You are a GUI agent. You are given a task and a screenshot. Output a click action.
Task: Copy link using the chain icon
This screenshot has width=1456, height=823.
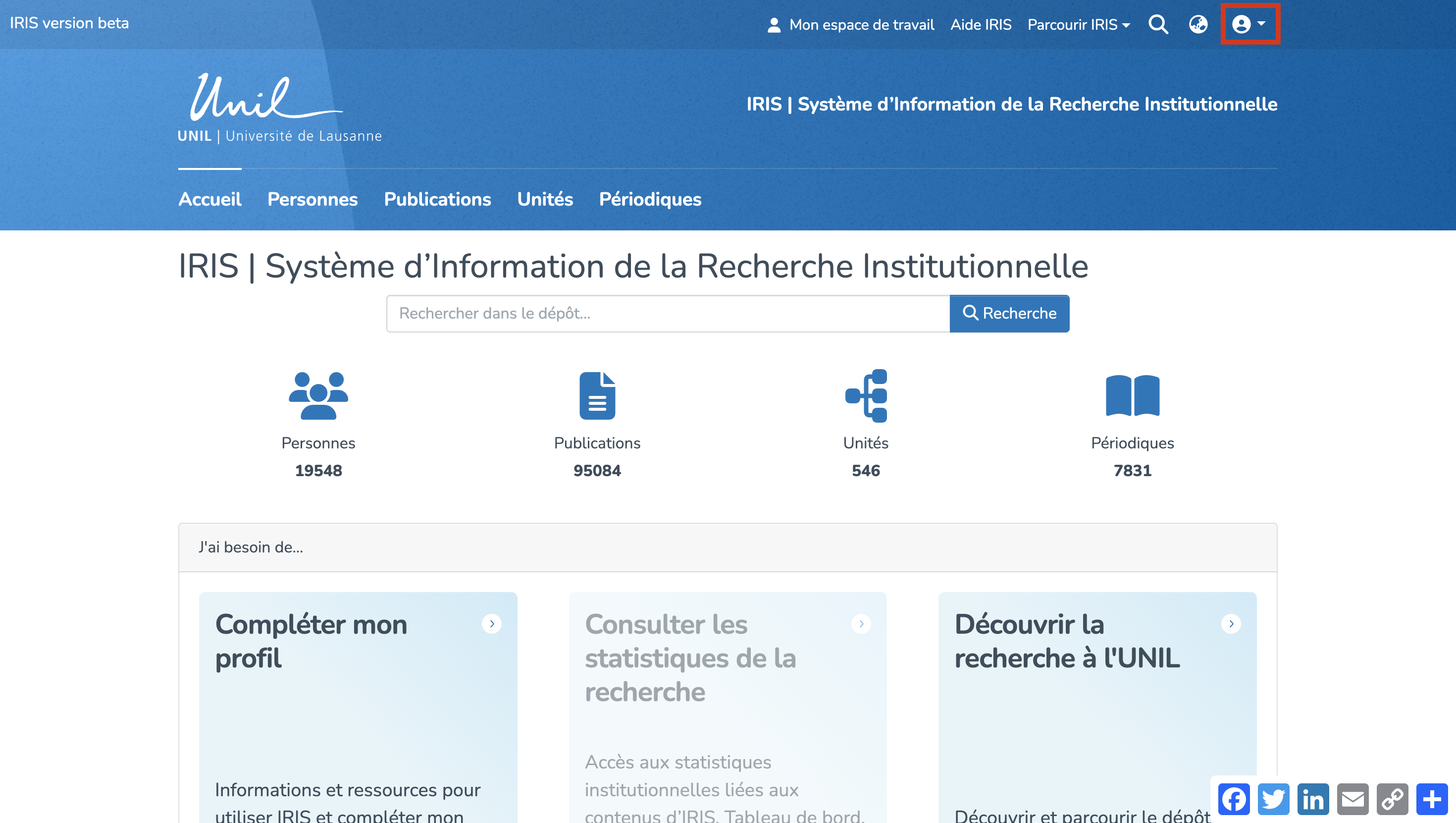point(1392,799)
